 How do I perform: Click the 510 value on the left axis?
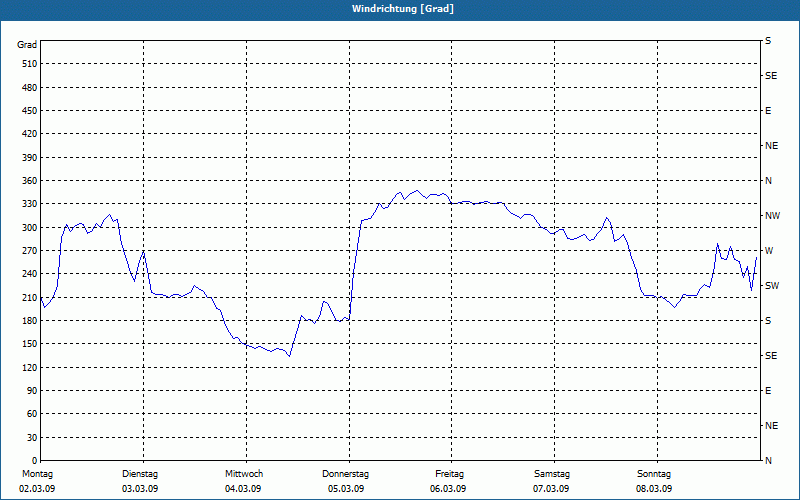point(30,64)
